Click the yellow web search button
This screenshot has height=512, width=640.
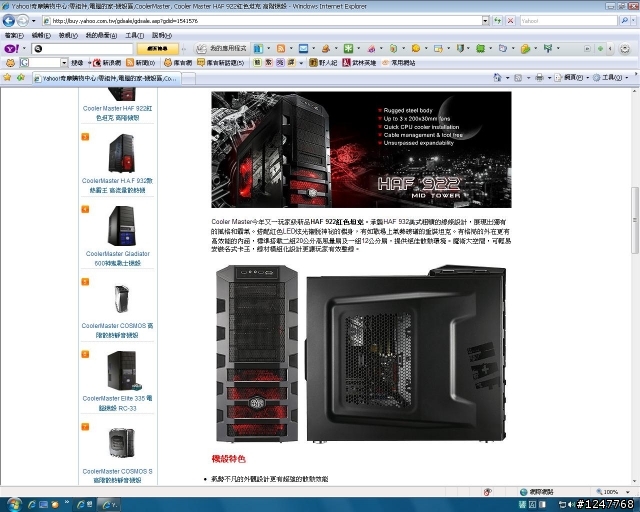[157, 49]
